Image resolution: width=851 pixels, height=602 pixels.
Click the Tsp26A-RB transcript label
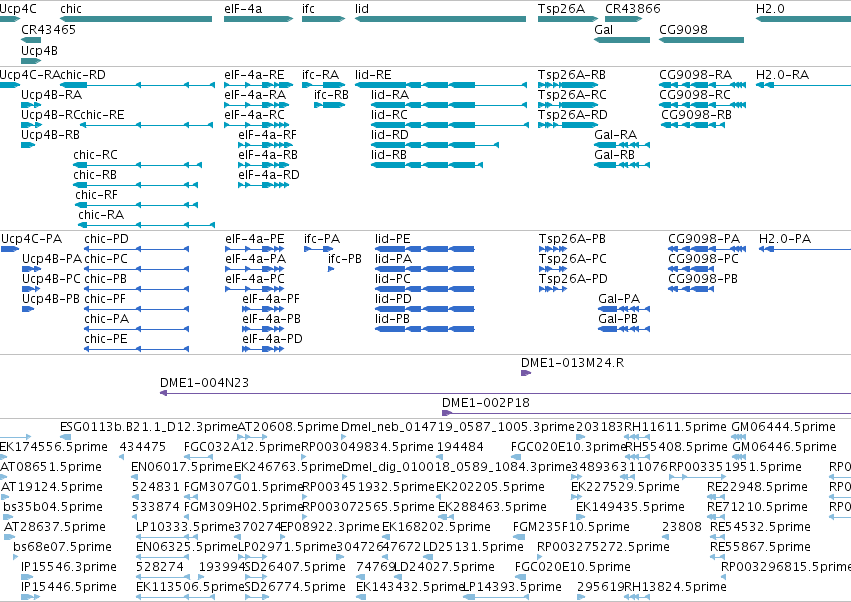pyautogui.click(x=572, y=74)
